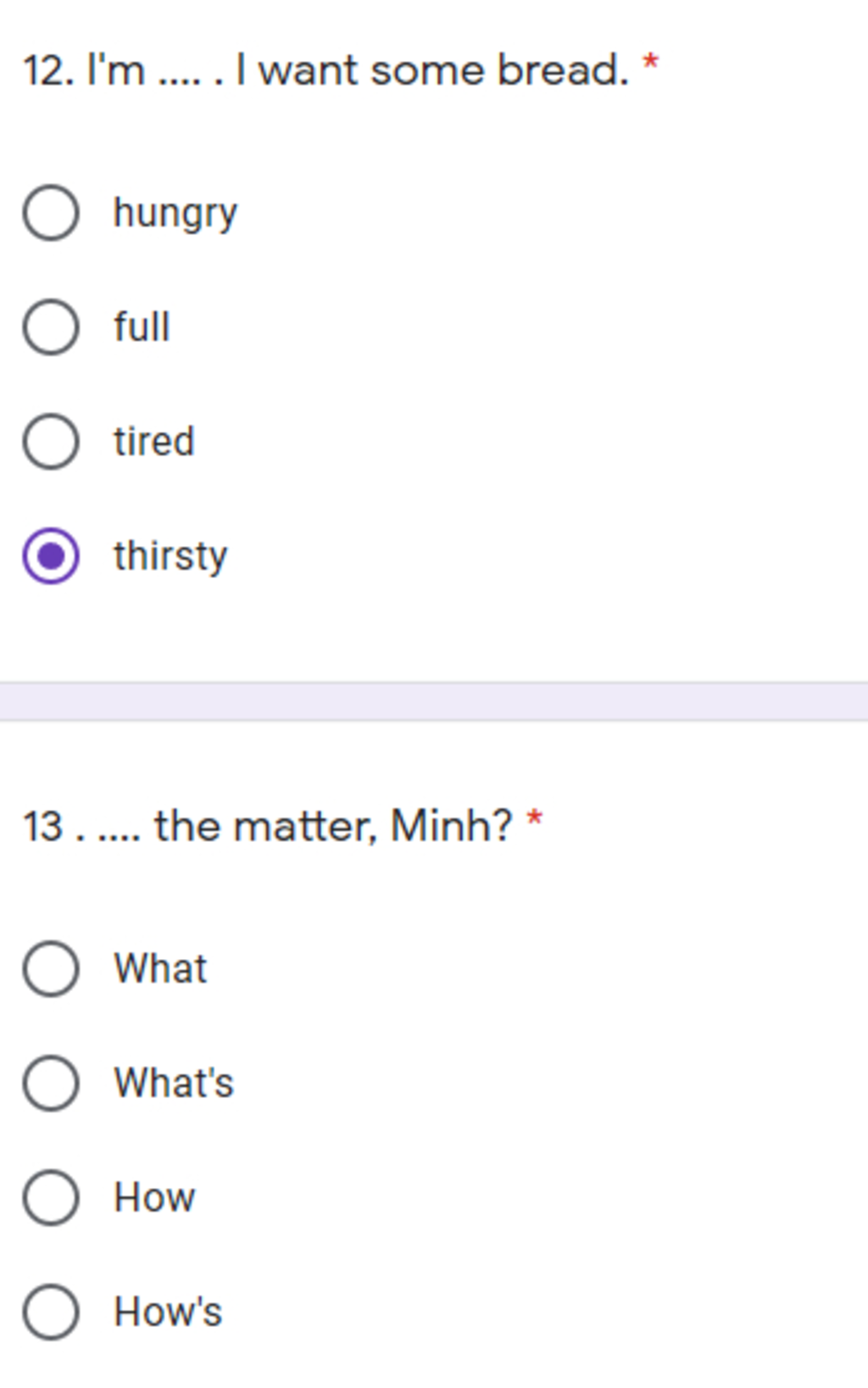Click the "What's" answer label text
Image resolution: width=868 pixels, height=1388 pixels.
[174, 1083]
